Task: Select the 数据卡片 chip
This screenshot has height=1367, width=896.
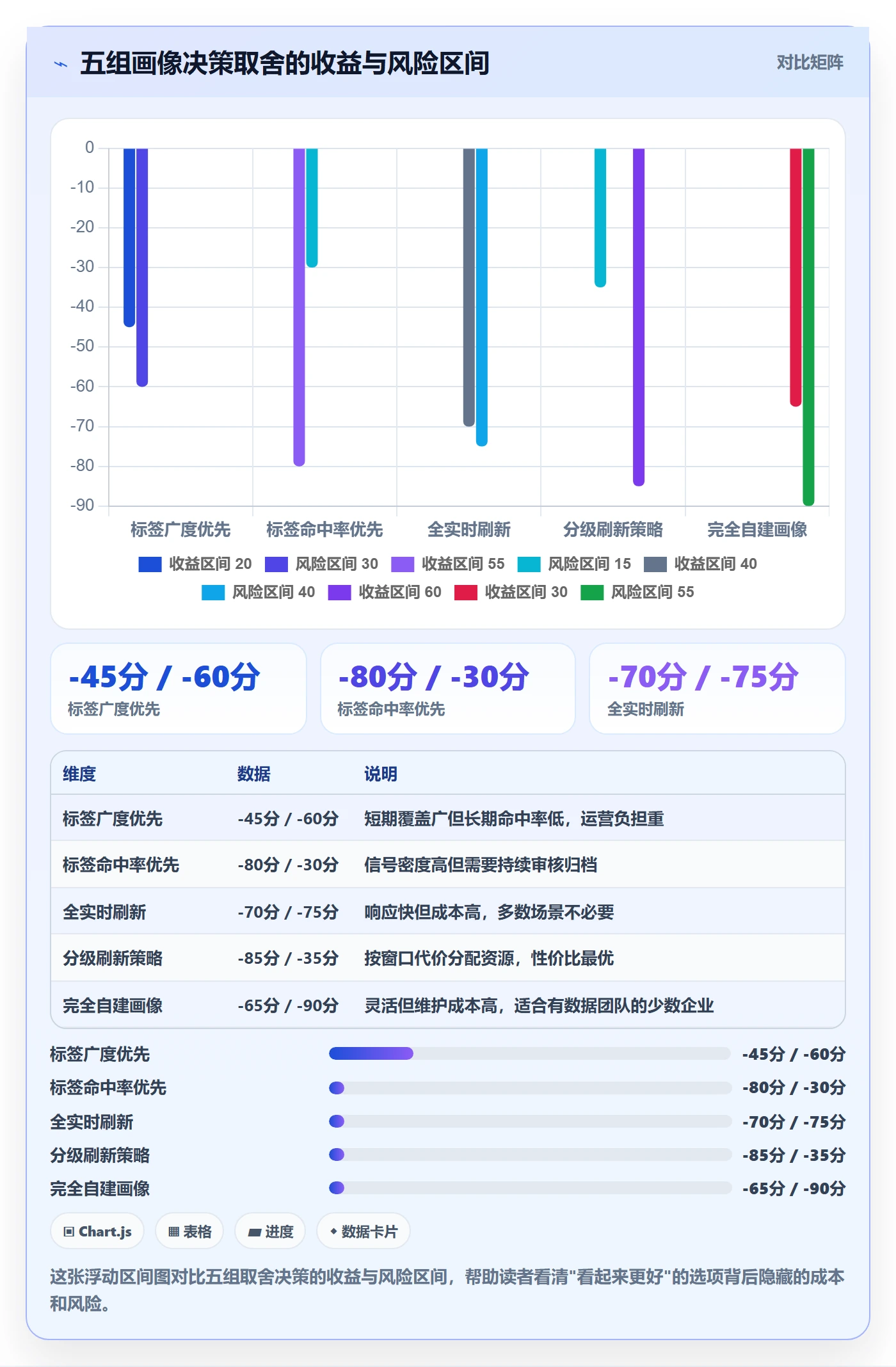Action: point(363,1231)
